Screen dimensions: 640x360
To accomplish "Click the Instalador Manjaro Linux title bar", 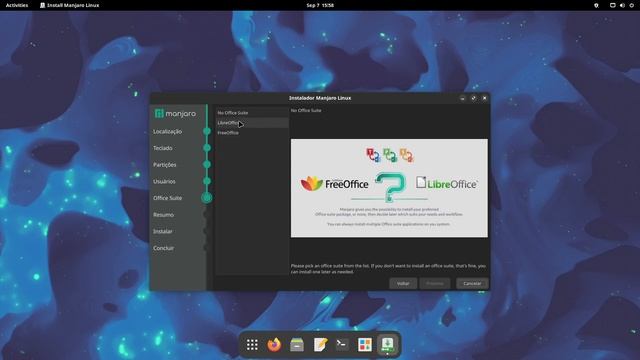I will 320,98.
